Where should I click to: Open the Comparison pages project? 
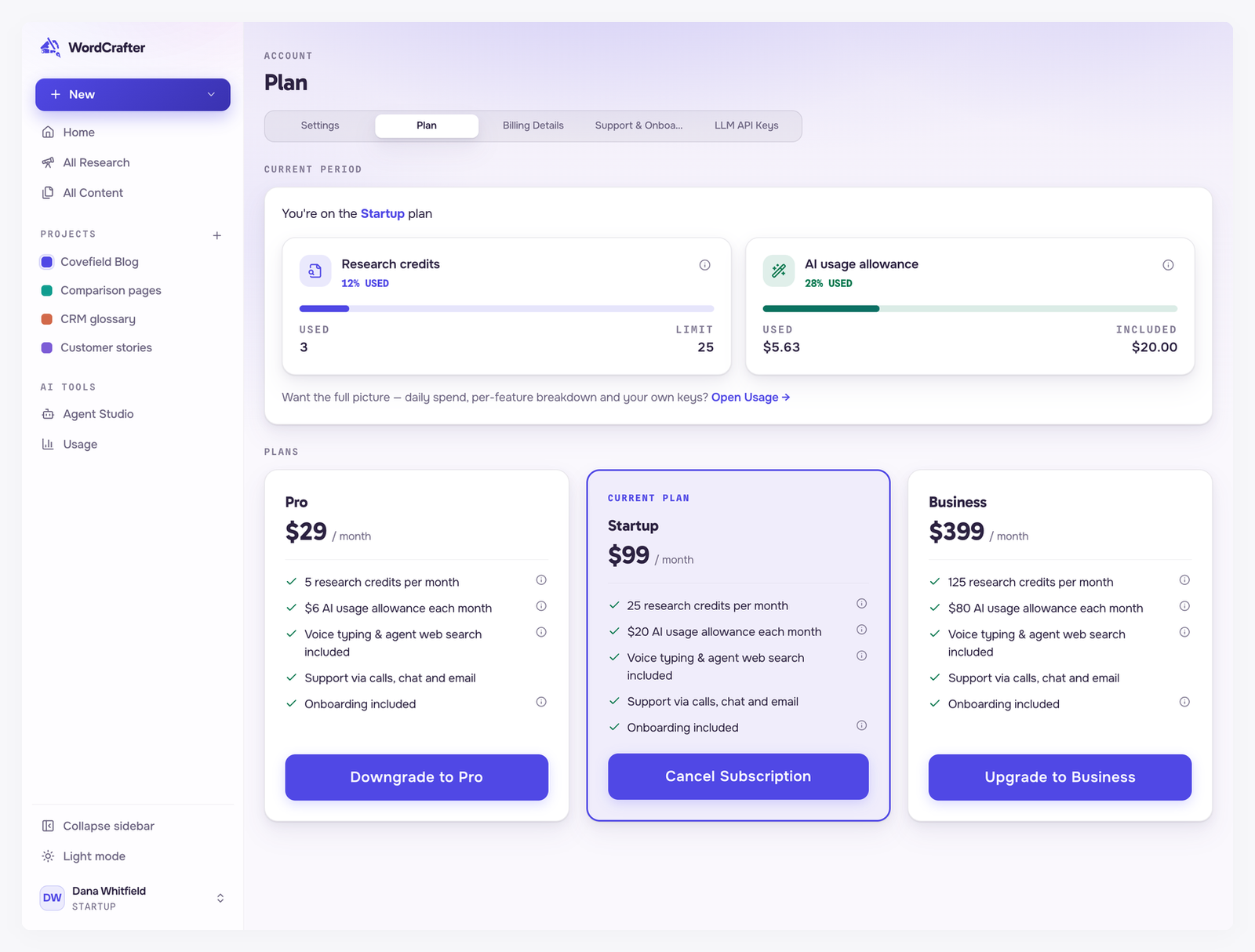133,290
